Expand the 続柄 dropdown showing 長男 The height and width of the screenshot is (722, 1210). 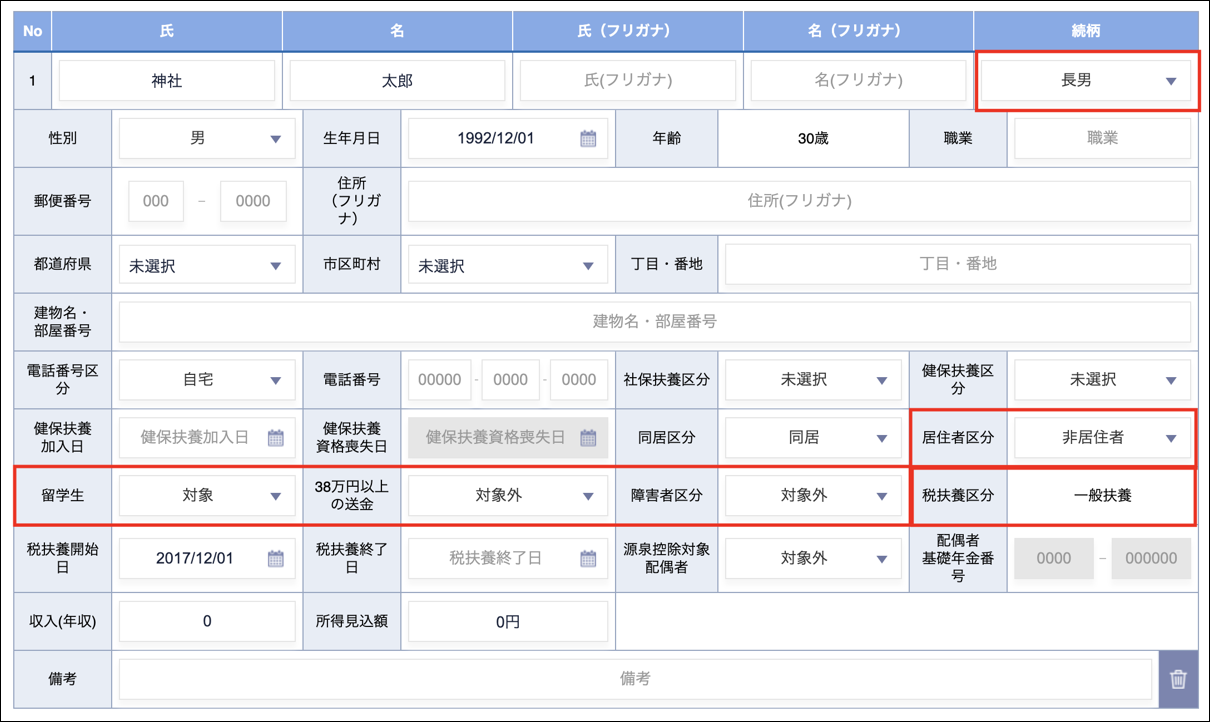click(x=1086, y=81)
